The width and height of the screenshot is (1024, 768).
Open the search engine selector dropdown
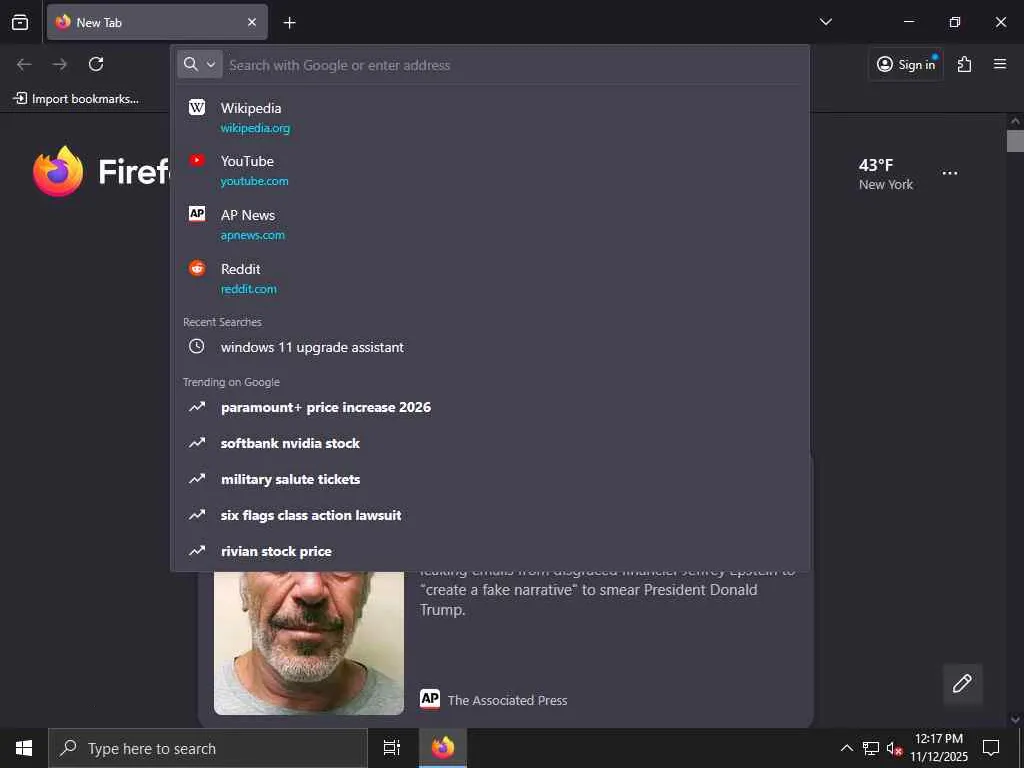pyautogui.click(x=200, y=64)
